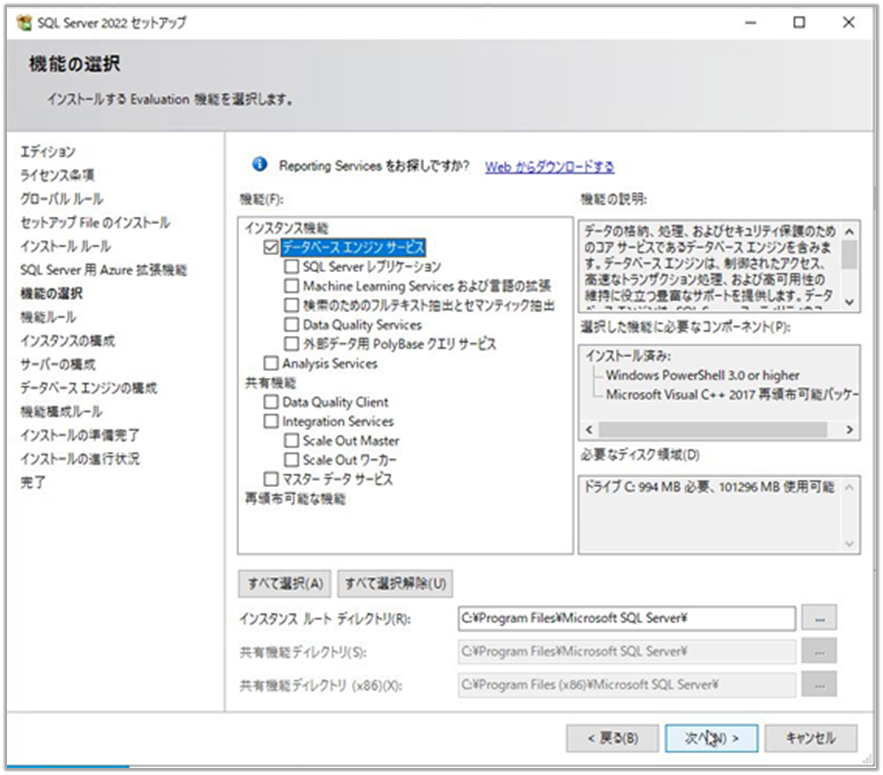
Task: Click the 共有機能ディレクトリ(S) path field
Action: (x=627, y=652)
